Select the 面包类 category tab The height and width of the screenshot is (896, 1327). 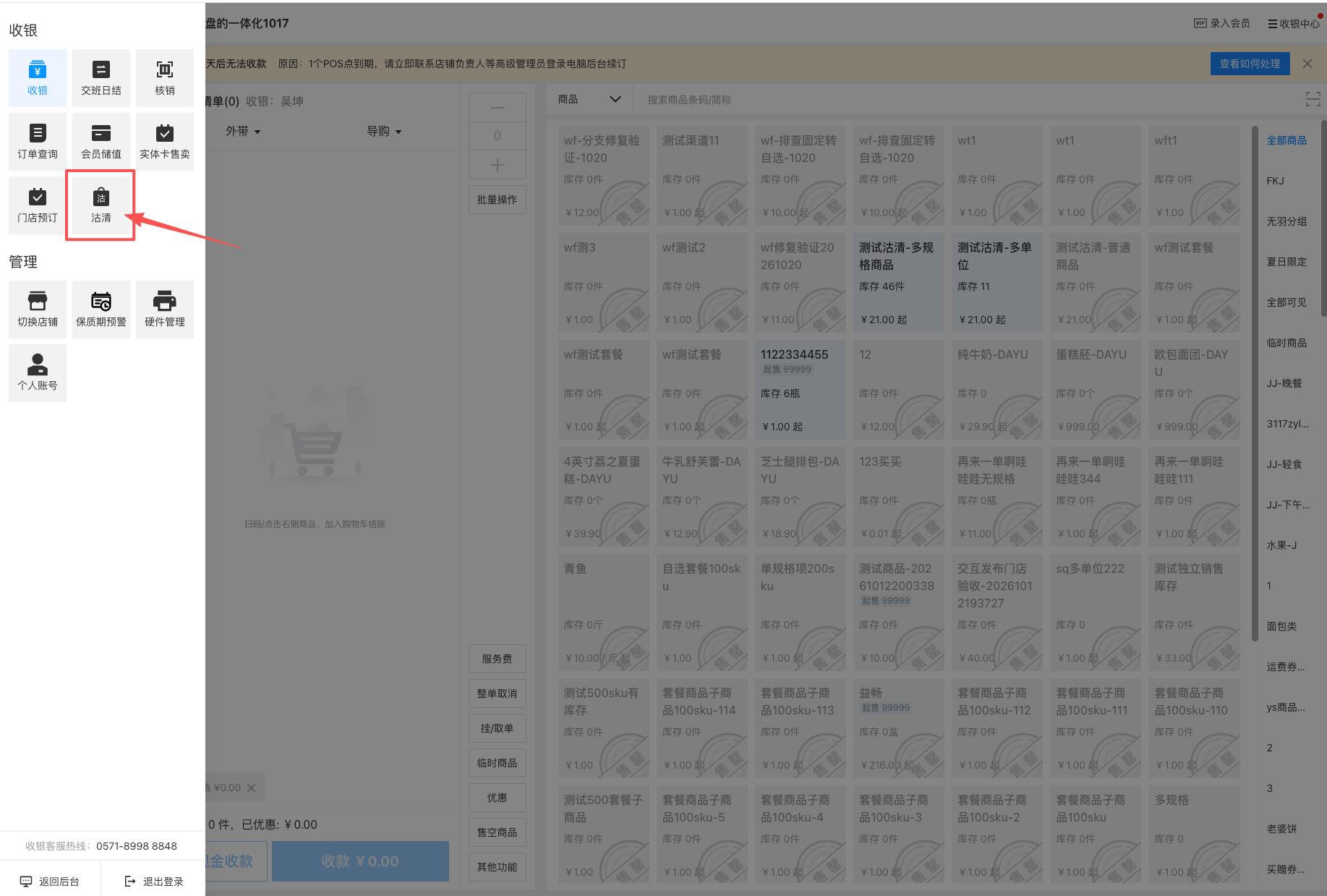pyautogui.click(x=1281, y=626)
